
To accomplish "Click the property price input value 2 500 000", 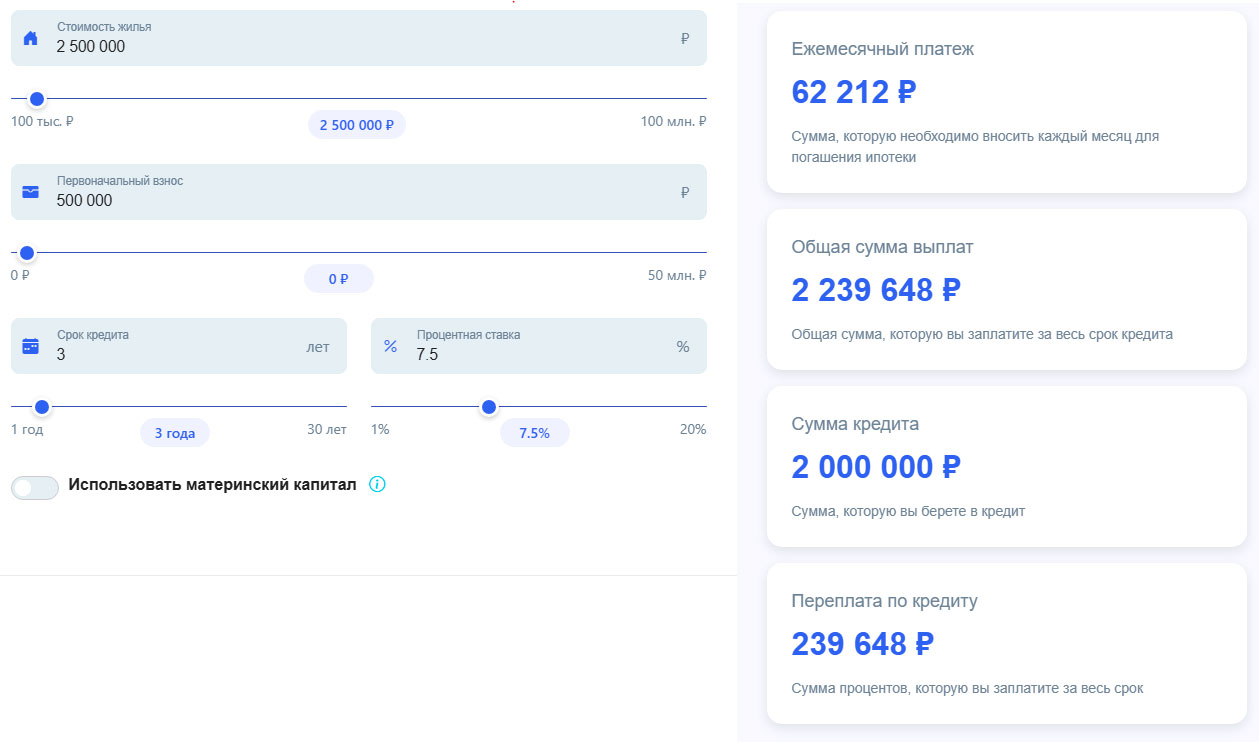I will point(91,46).
